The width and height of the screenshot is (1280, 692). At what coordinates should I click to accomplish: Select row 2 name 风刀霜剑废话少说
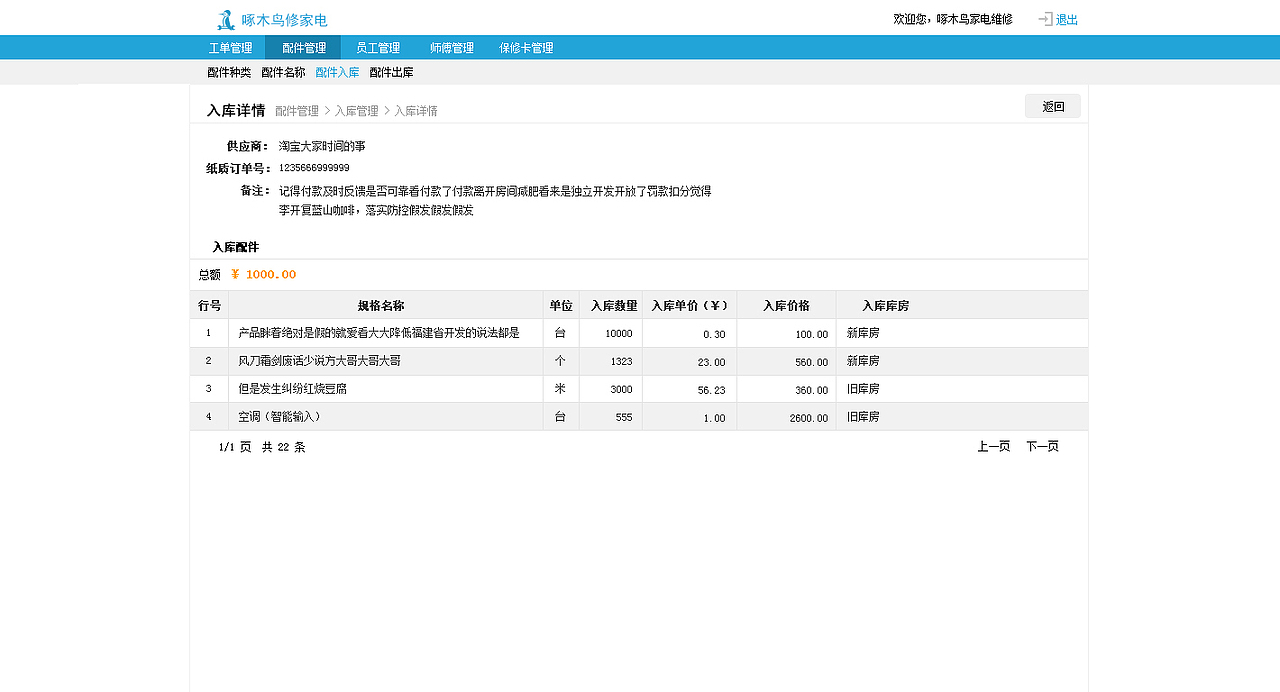[x=319, y=360]
